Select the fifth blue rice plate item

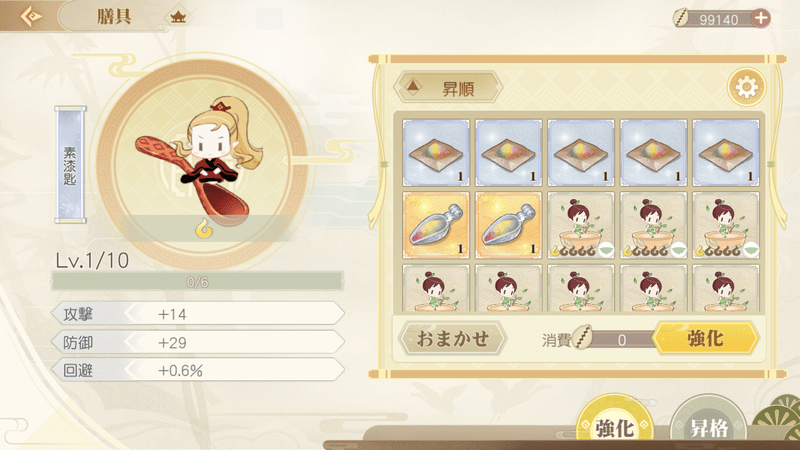(726, 153)
